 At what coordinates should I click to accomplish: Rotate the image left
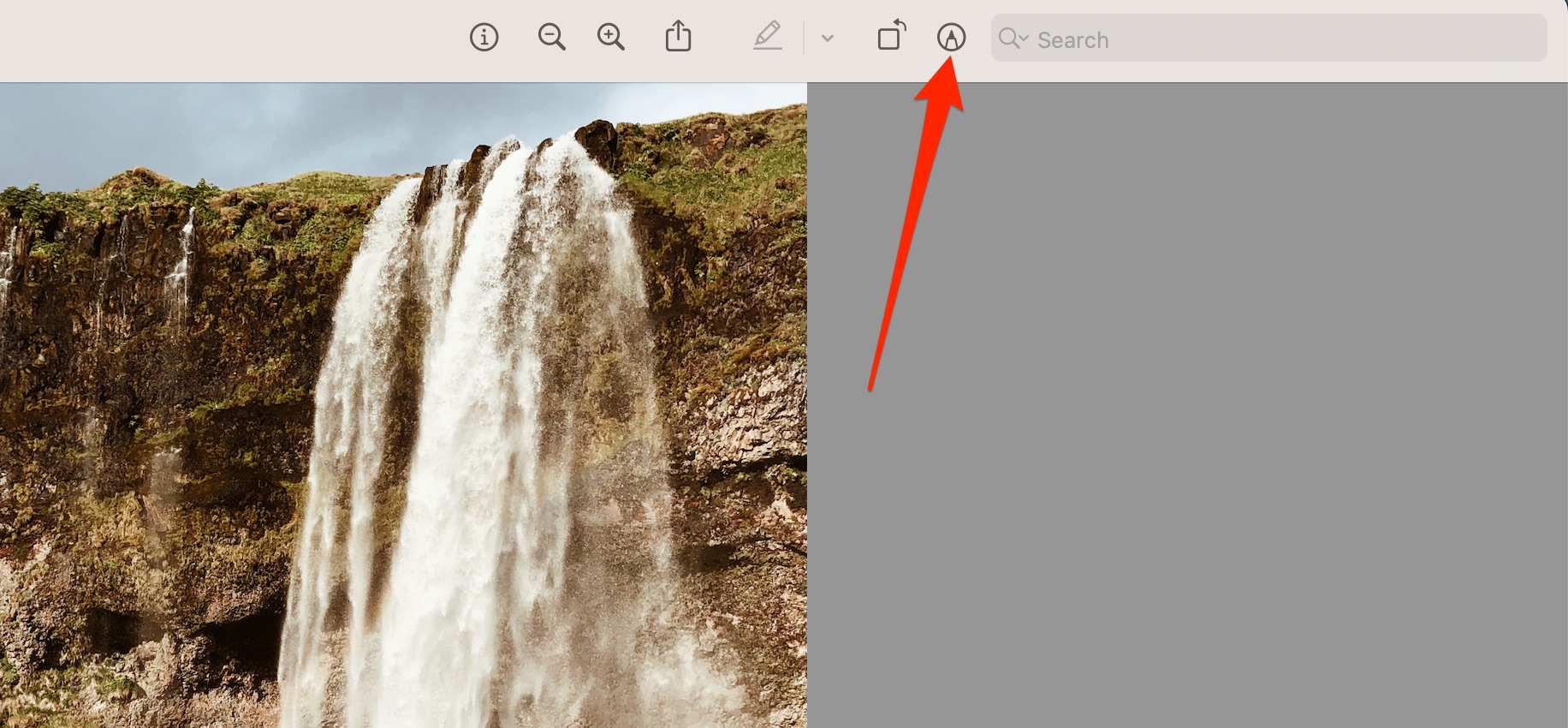click(891, 35)
